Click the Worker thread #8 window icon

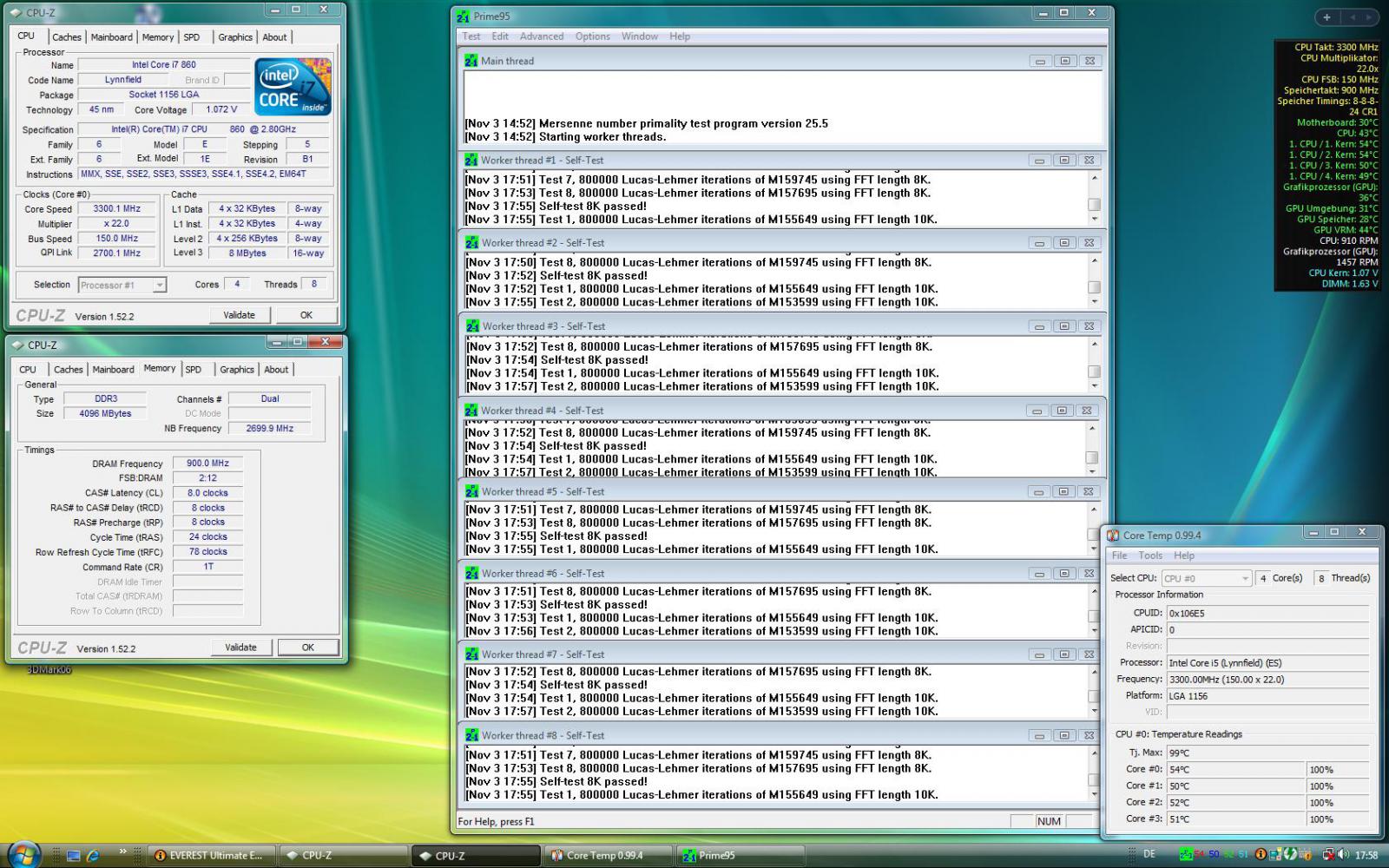[471, 735]
